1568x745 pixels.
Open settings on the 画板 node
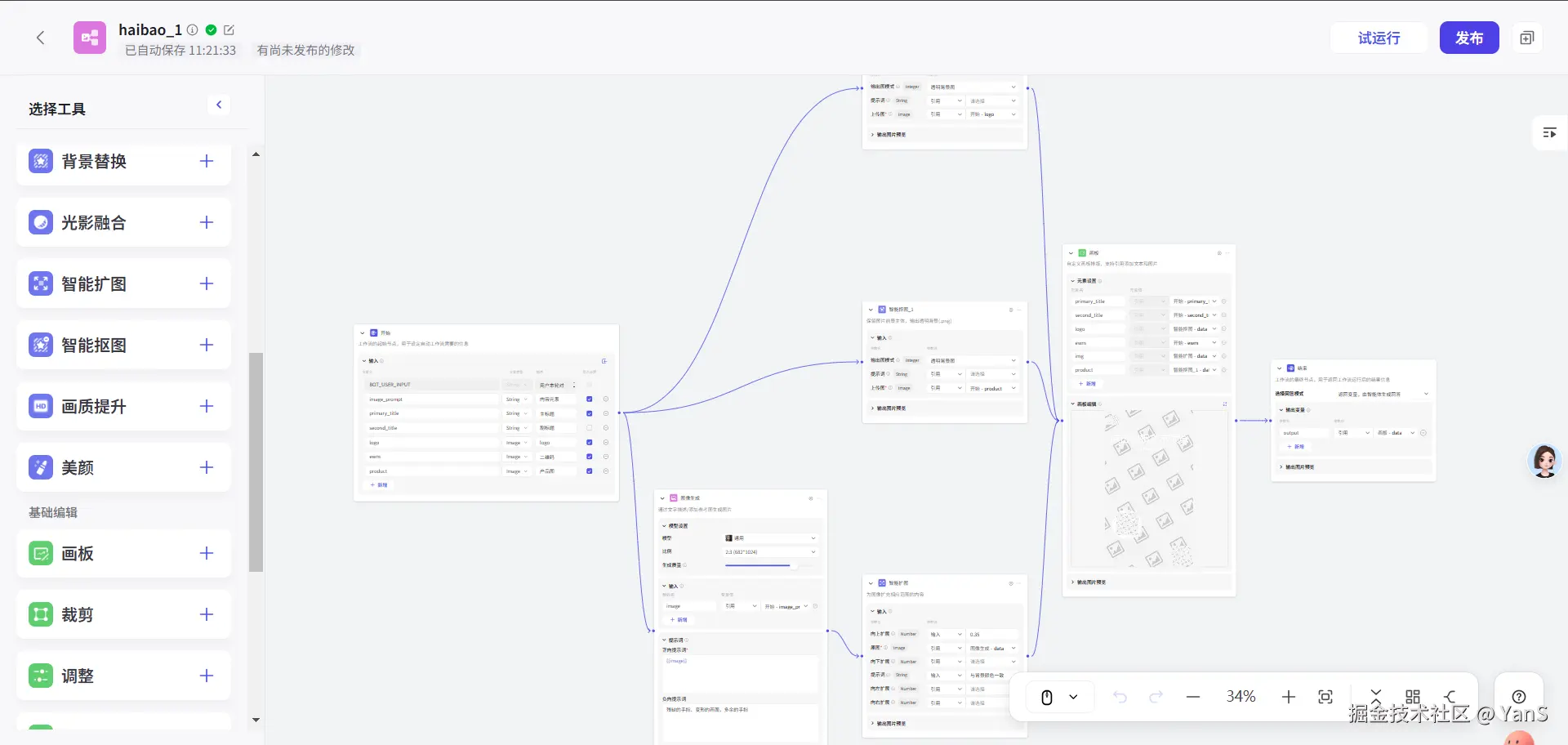(1219, 253)
